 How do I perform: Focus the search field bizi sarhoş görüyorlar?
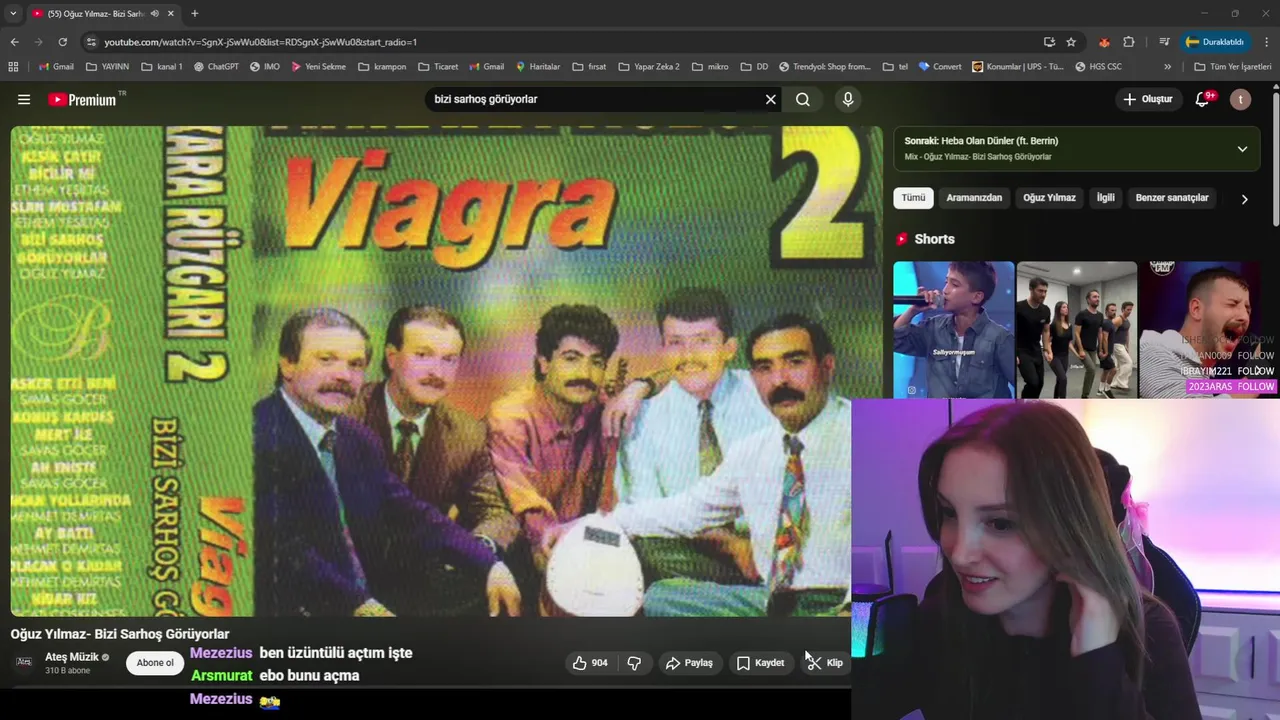point(595,99)
